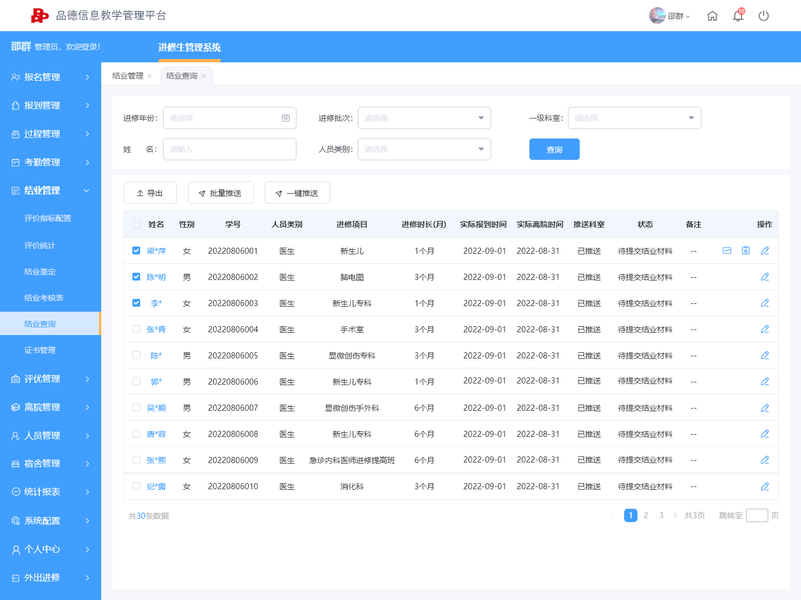Uncheck the checkbox for 李*

[x=136, y=303]
